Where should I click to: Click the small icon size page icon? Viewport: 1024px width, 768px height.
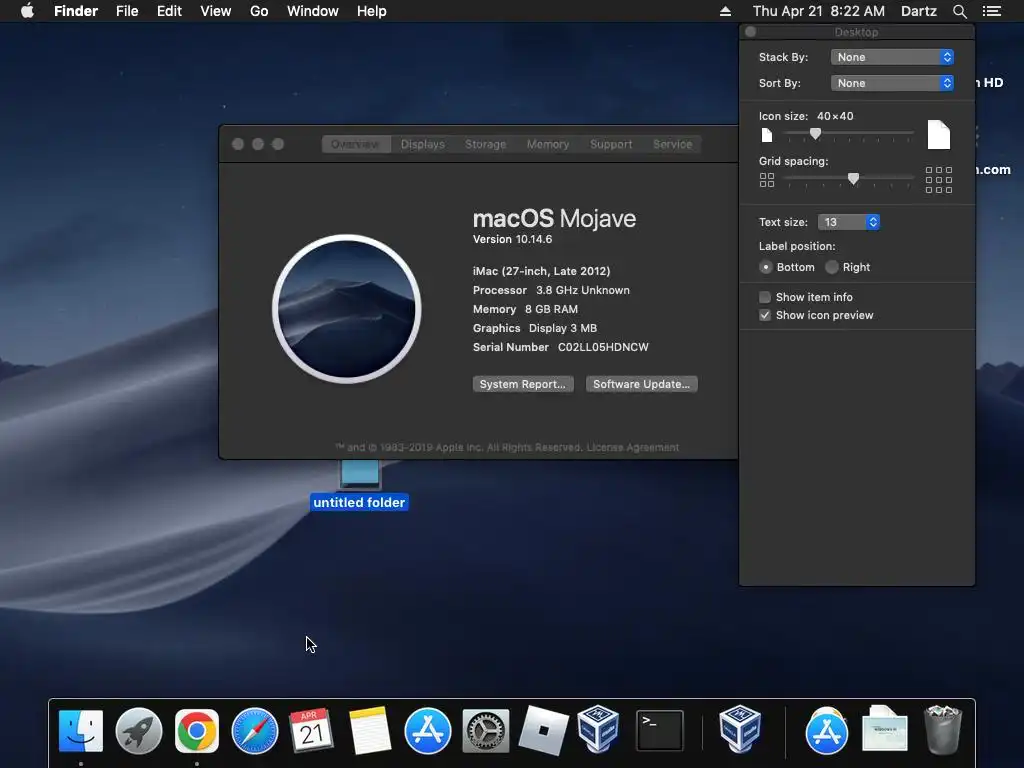[x=767, y=135]
